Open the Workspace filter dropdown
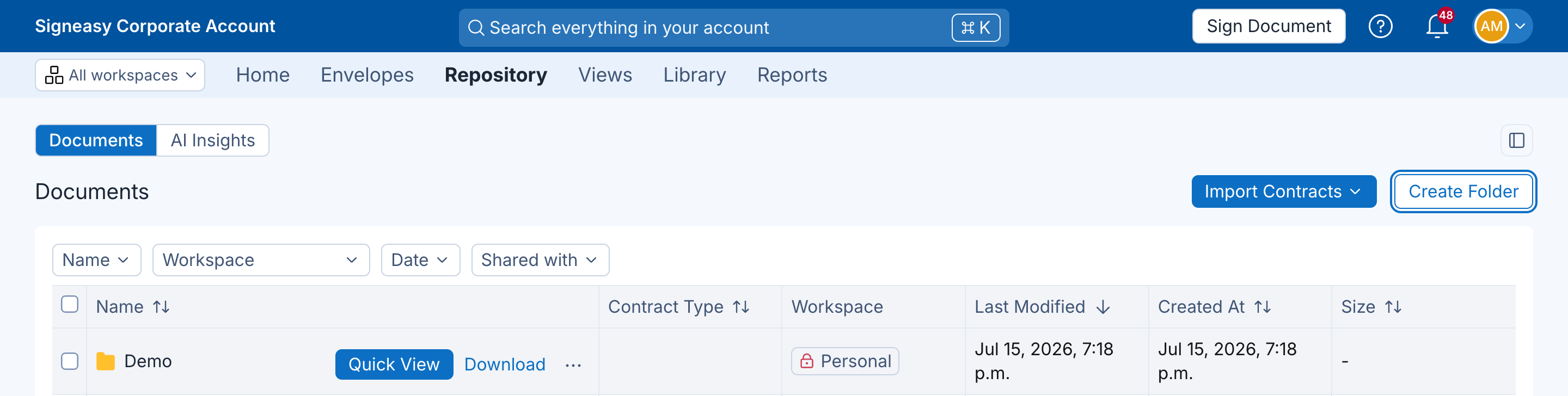 pyautogui.click(x=261, y=260)
